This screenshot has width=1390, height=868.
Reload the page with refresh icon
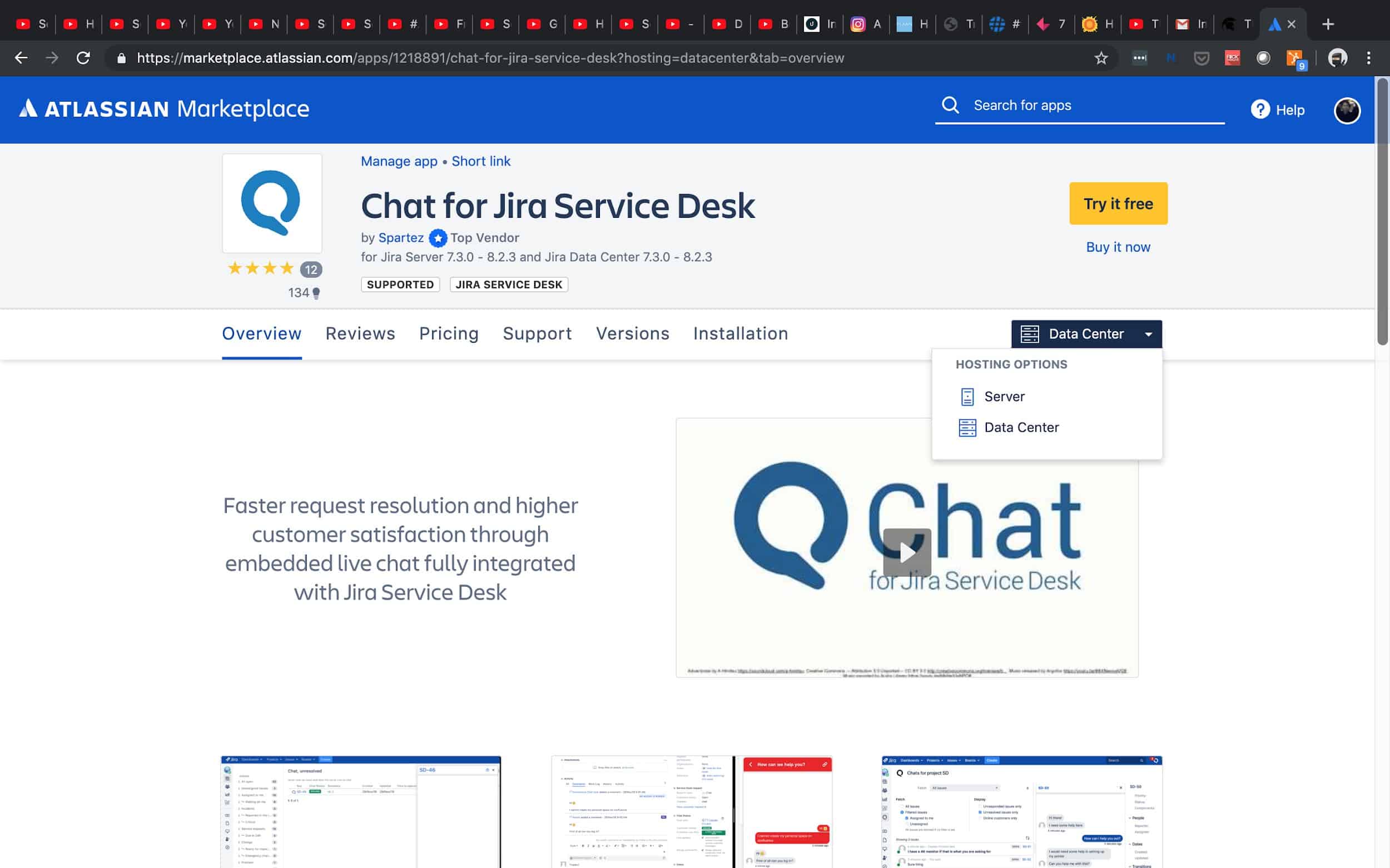click(83, 58)
